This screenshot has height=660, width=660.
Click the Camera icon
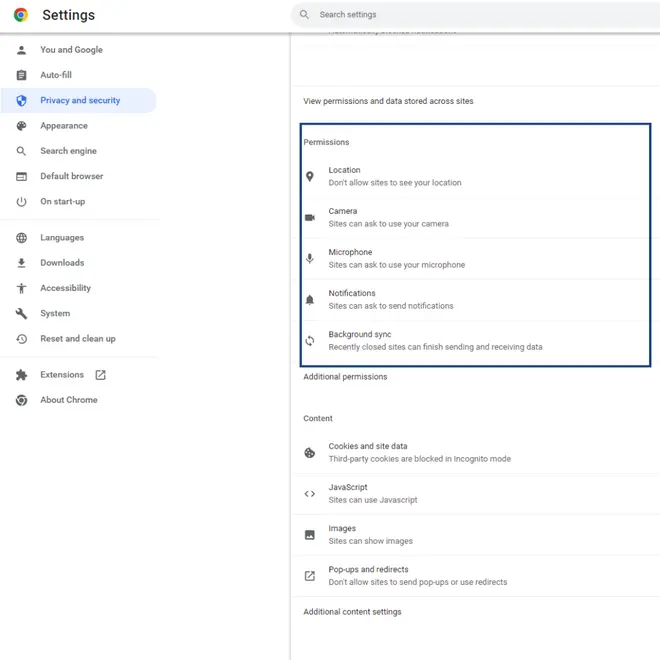coord(310,218)
